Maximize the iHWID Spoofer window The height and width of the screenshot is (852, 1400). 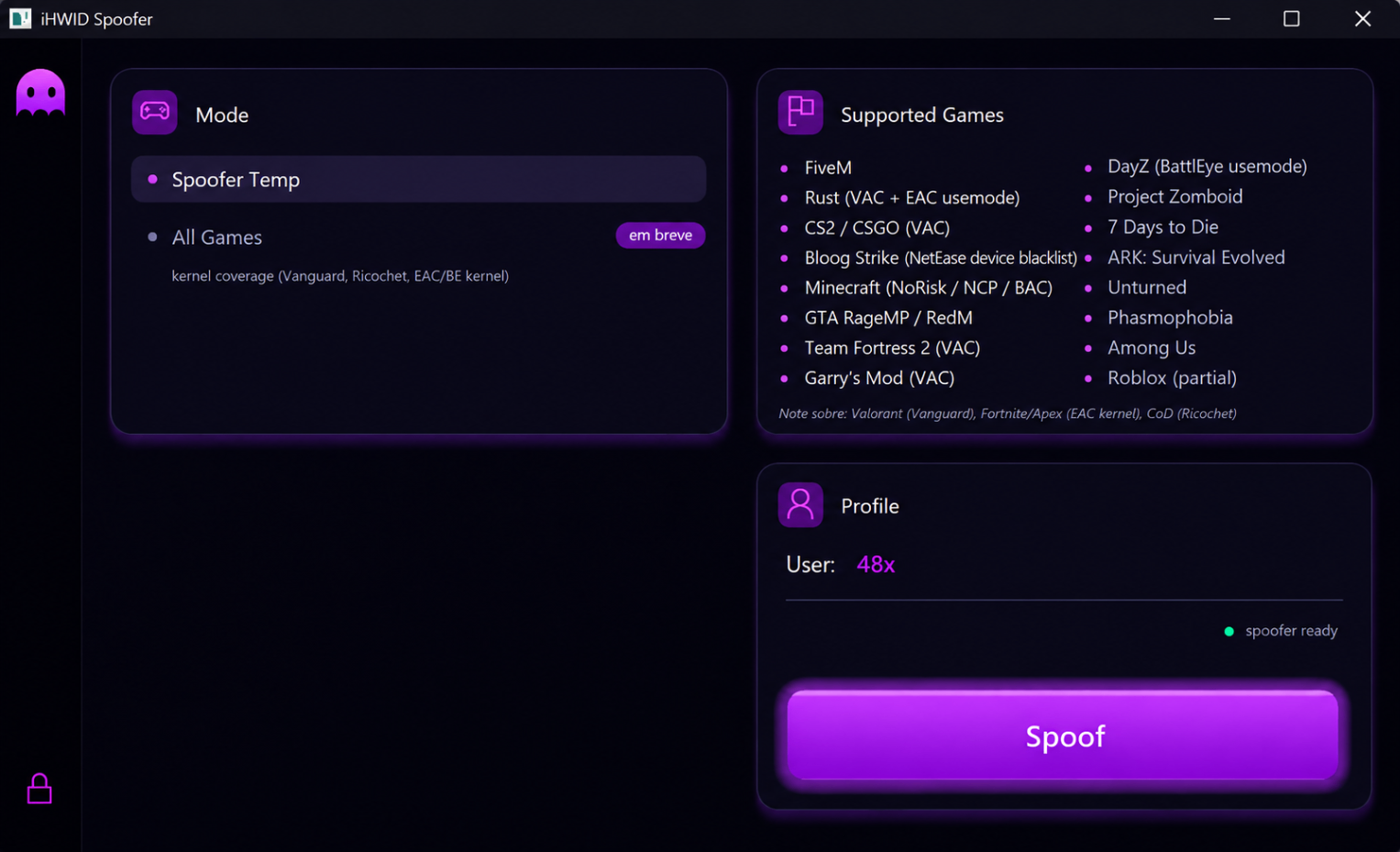tap(1291, 18)
